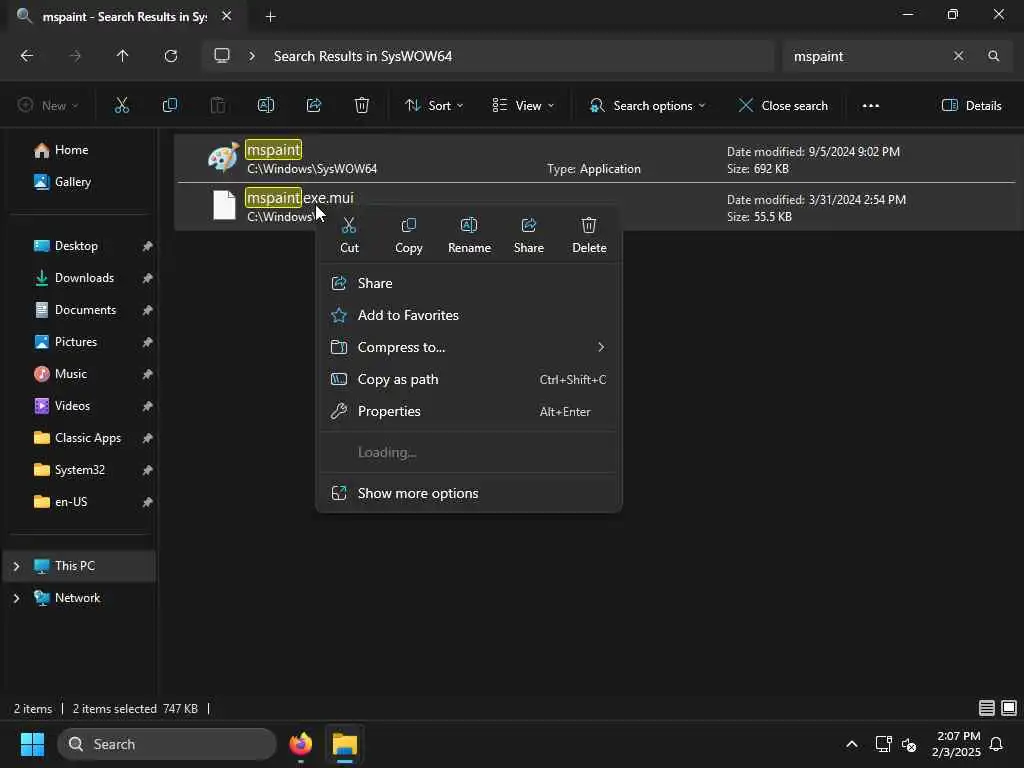Select the mspaint.exe.mui file icon
Image resolution: width=1024 pixels, height=768 pixels.
click(224, 205)
